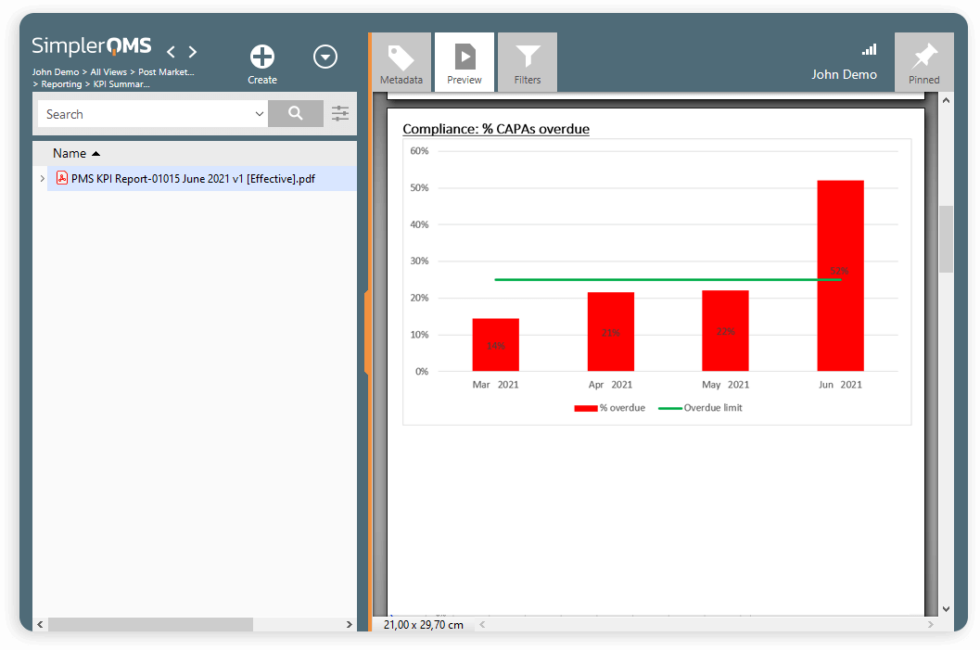Screen dimensions: 980x650
Task: Switch to the Metadata tab
Action: point(401,63)
